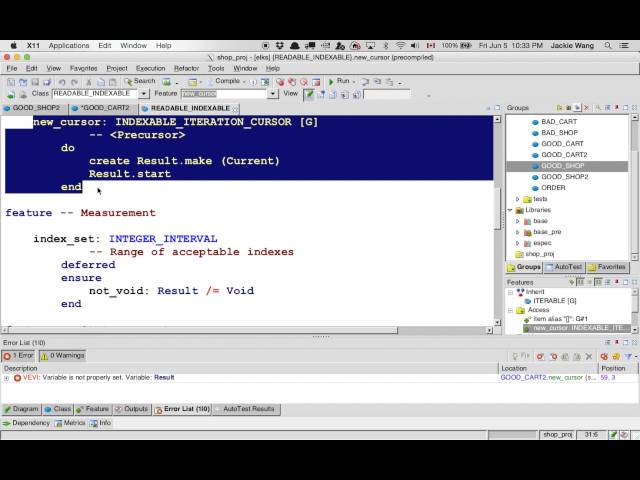Screen dimensions: 640x480
Task: Expand the VEVI error row
Action: (7, 378)
